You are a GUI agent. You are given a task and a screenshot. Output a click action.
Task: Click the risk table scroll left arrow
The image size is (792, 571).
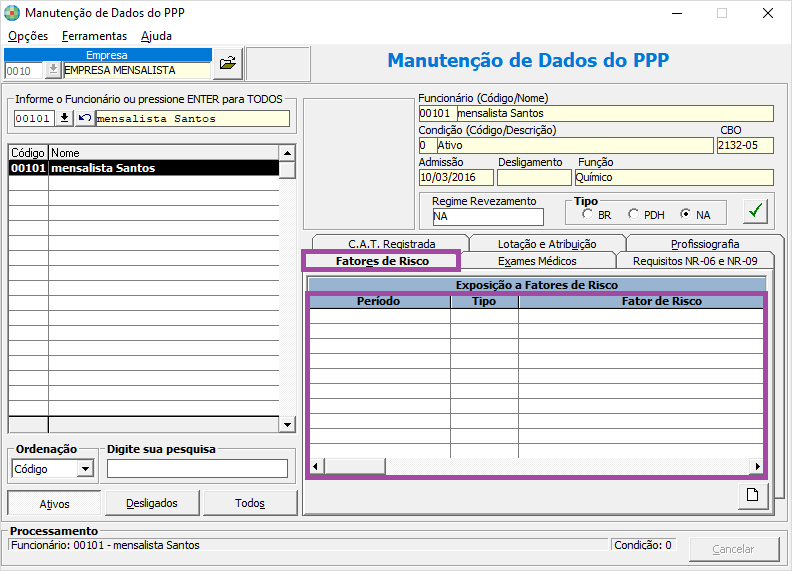click(x=316, y=466)
